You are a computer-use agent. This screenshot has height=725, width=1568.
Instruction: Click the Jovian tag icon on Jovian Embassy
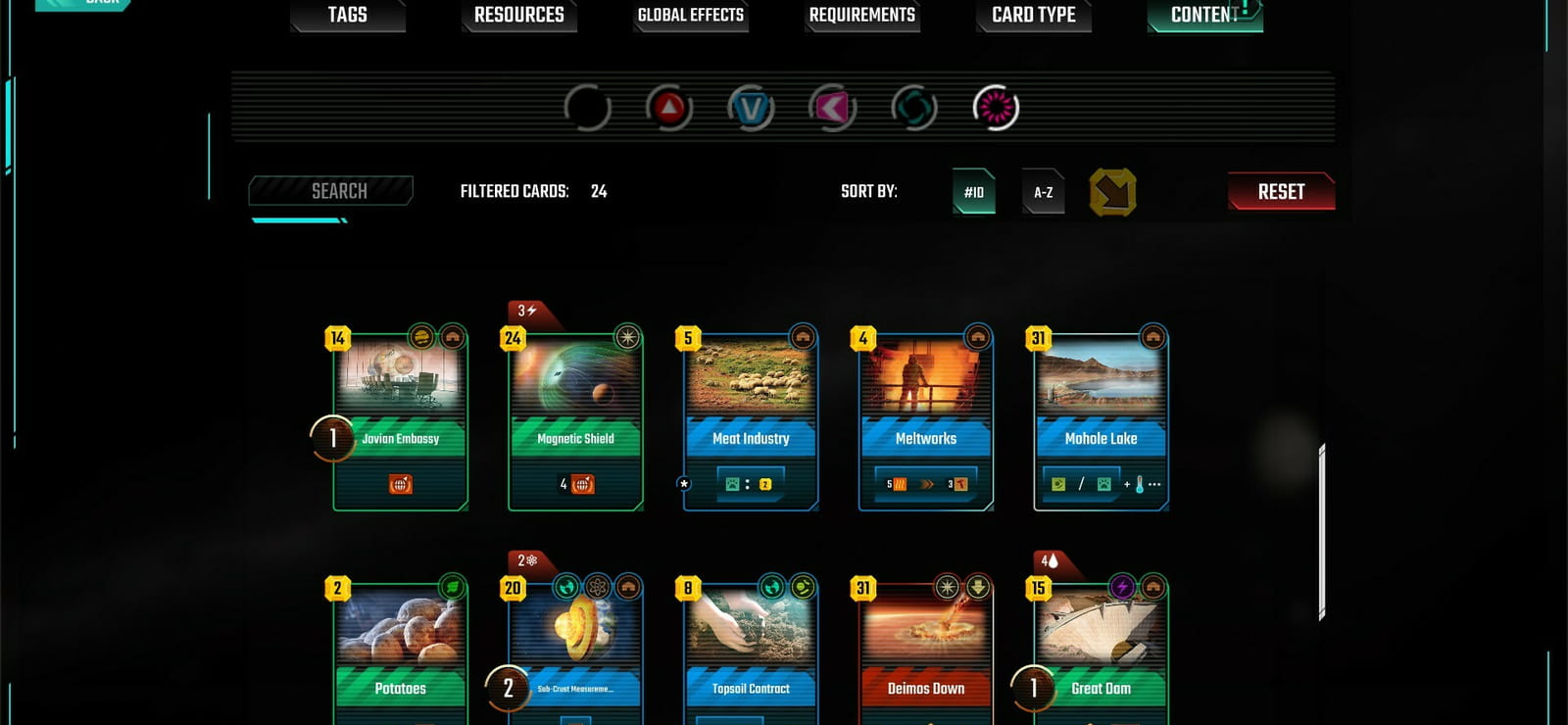[421, 337]
